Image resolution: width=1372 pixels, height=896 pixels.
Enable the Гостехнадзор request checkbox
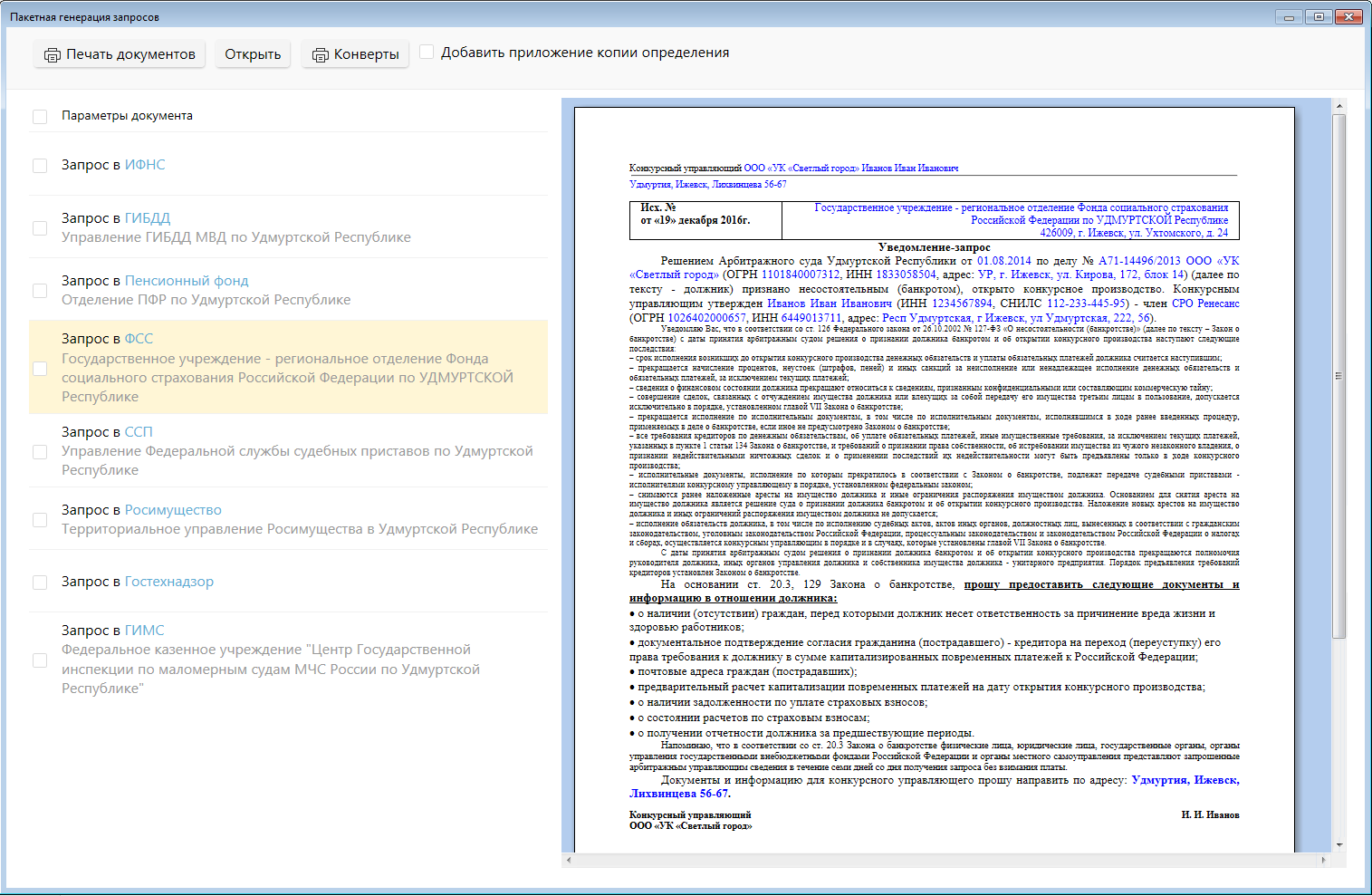[40, 583]
